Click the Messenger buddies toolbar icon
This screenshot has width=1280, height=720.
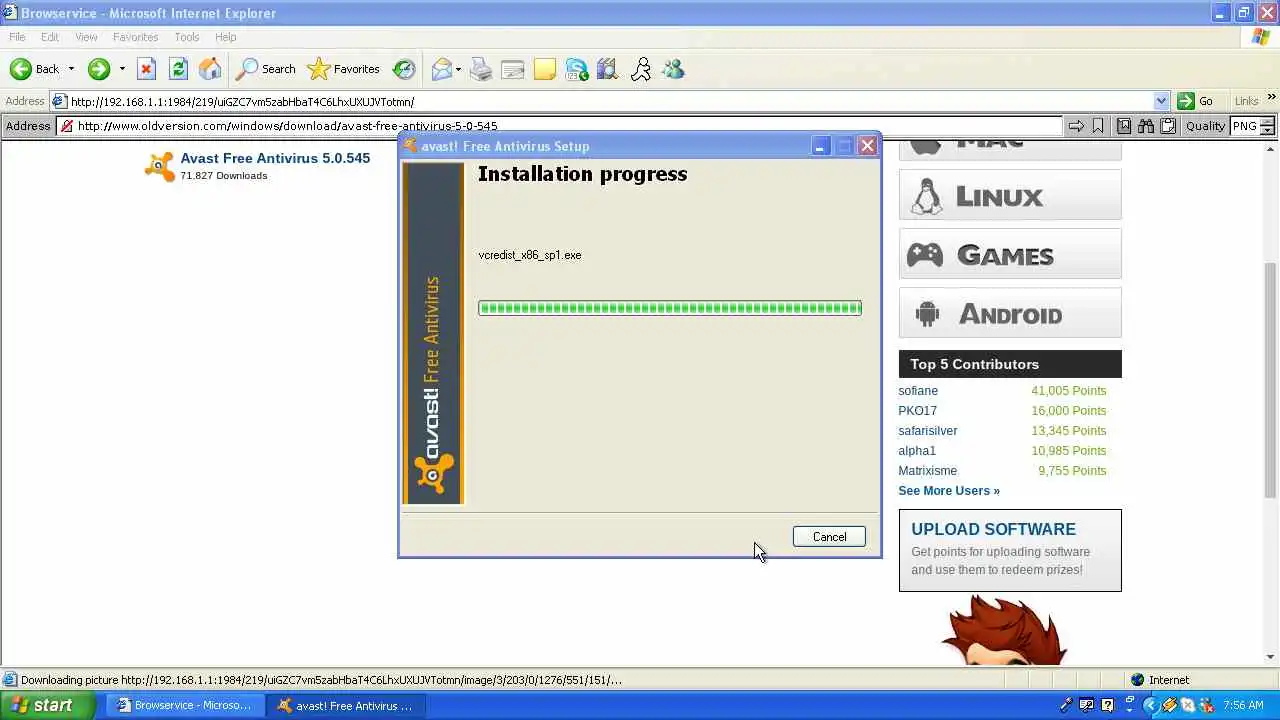click(673, 69)
